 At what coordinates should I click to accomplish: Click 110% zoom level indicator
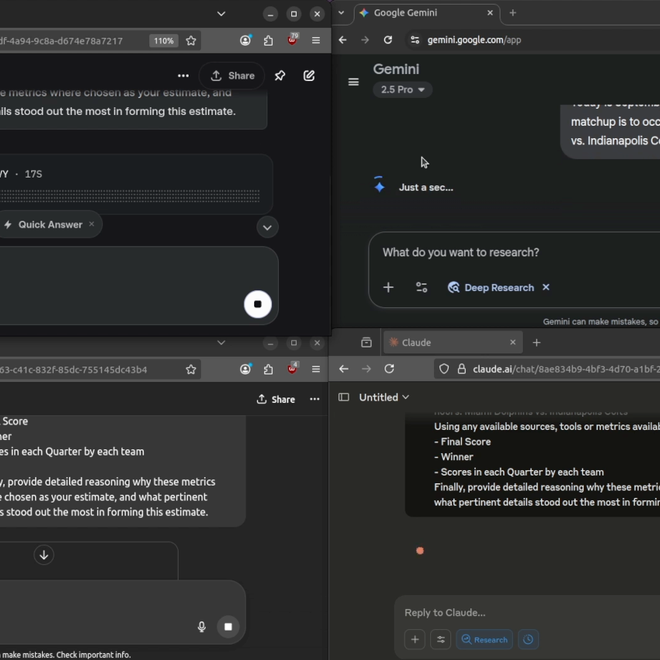point(164,41)
